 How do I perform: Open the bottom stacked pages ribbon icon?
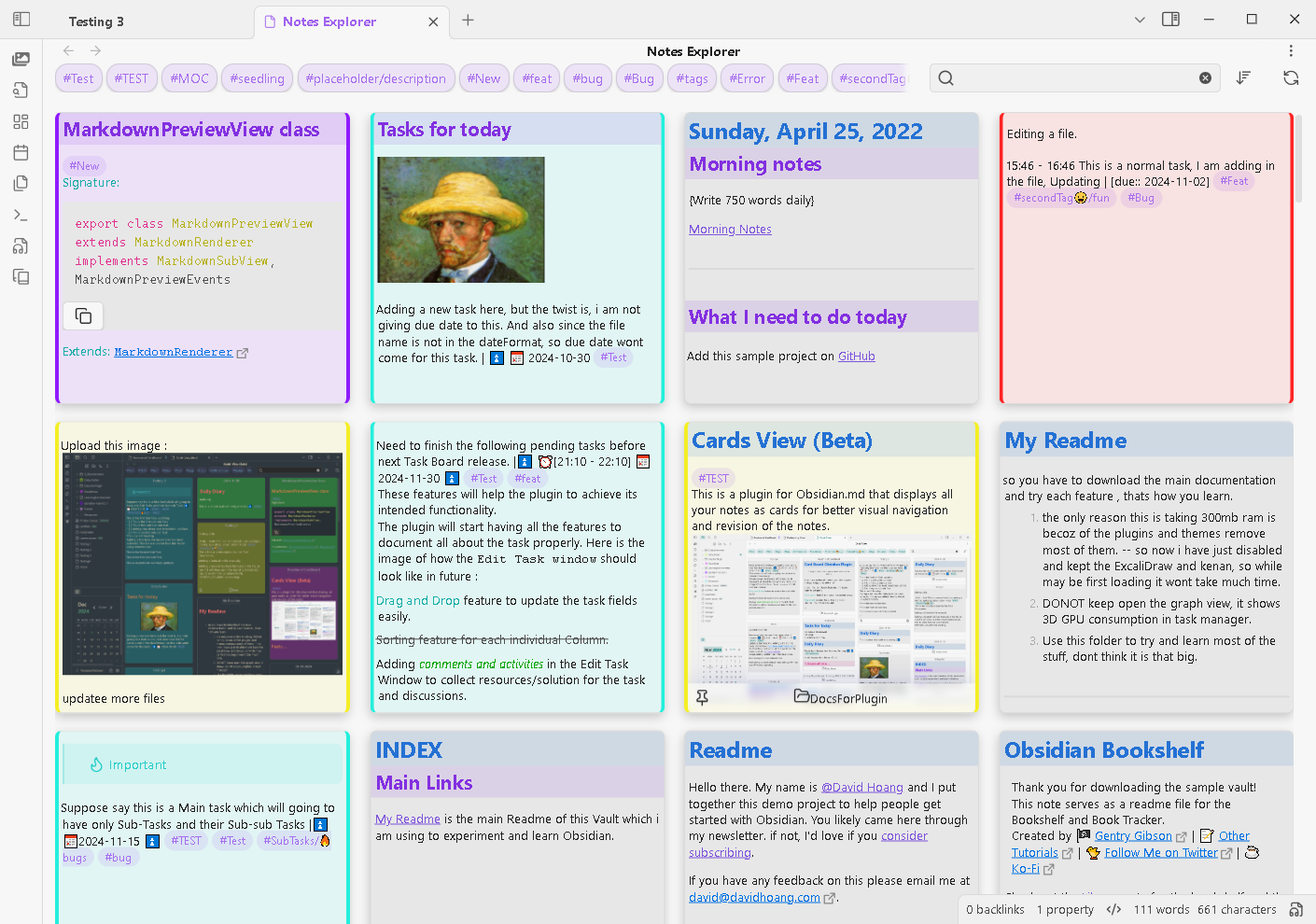point(21,277)
